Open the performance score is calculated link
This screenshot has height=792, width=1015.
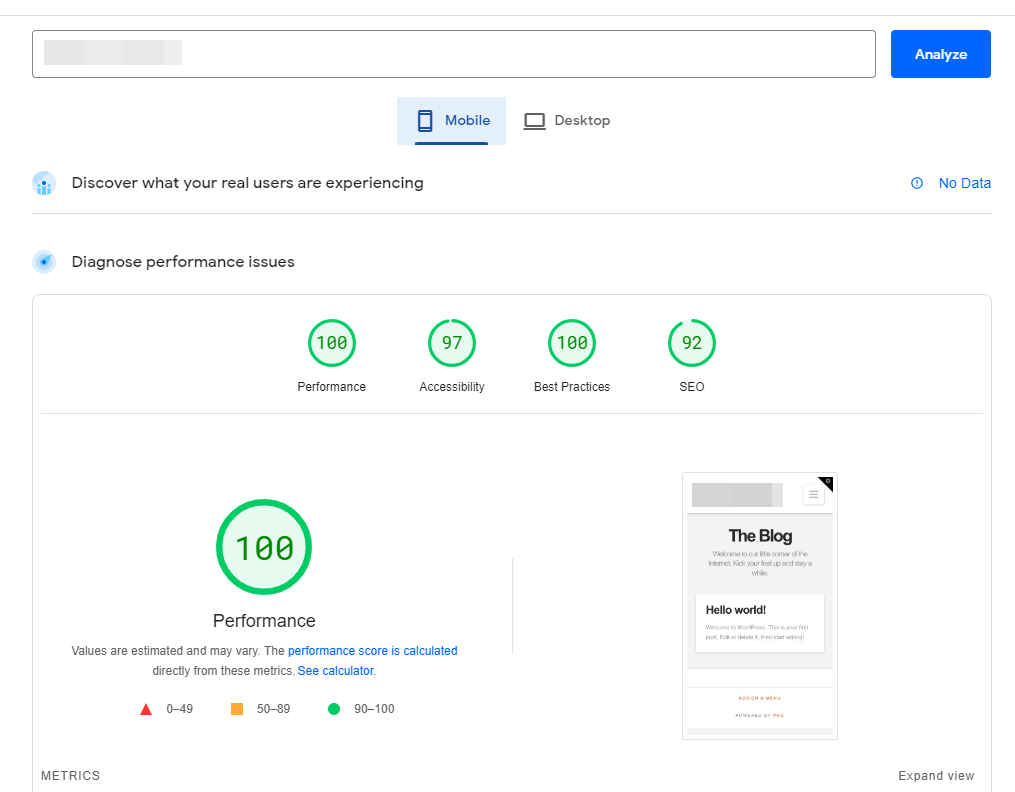tap(372, 651)
